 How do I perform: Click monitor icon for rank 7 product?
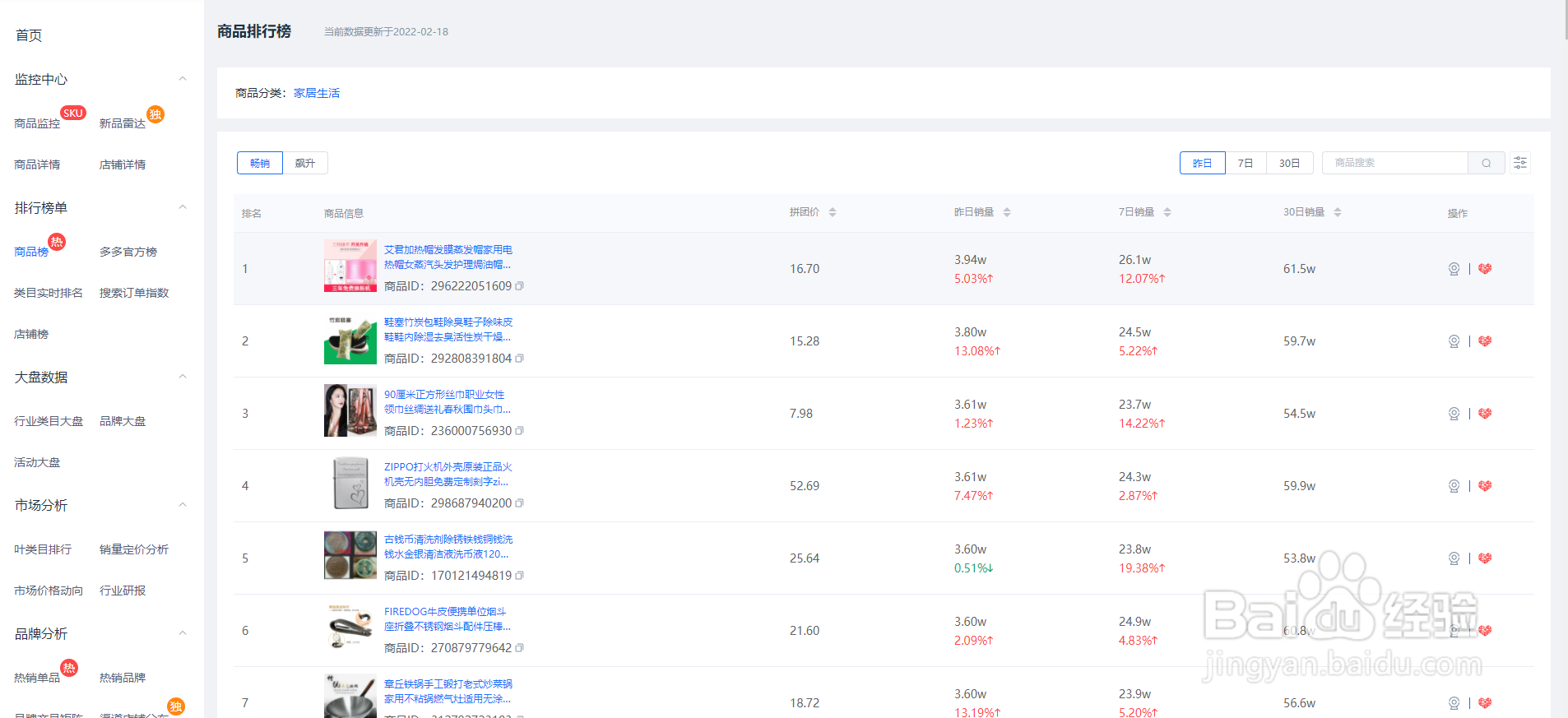(x=1454, y=703)
